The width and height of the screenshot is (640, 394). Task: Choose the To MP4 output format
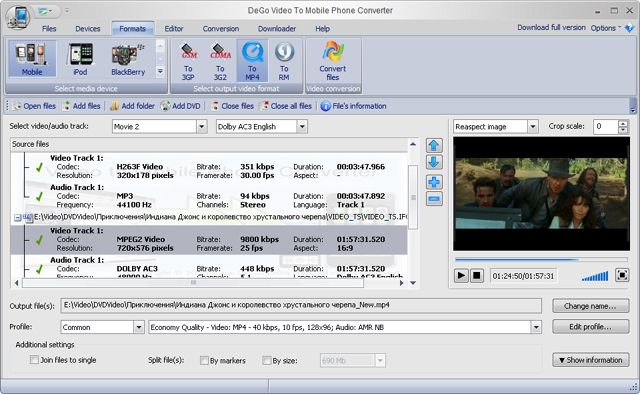click(252, 61)
